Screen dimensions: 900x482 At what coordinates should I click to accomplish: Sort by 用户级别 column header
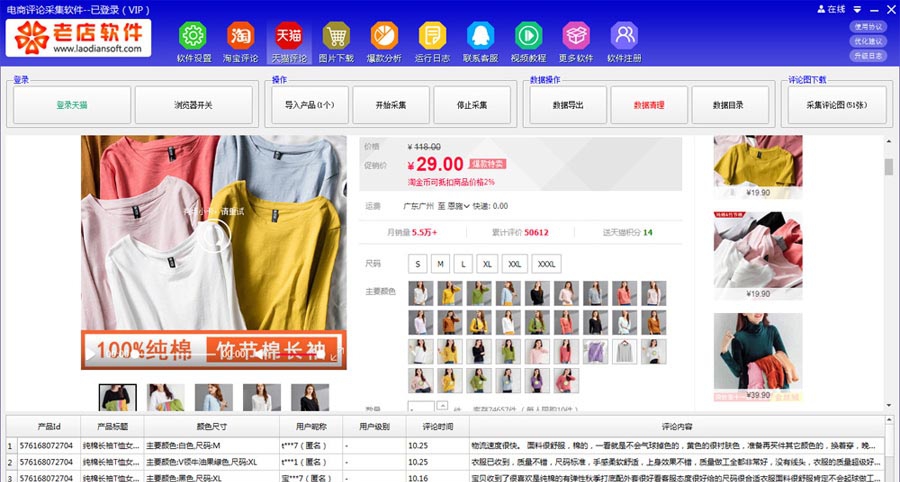(x=374, y=427)
